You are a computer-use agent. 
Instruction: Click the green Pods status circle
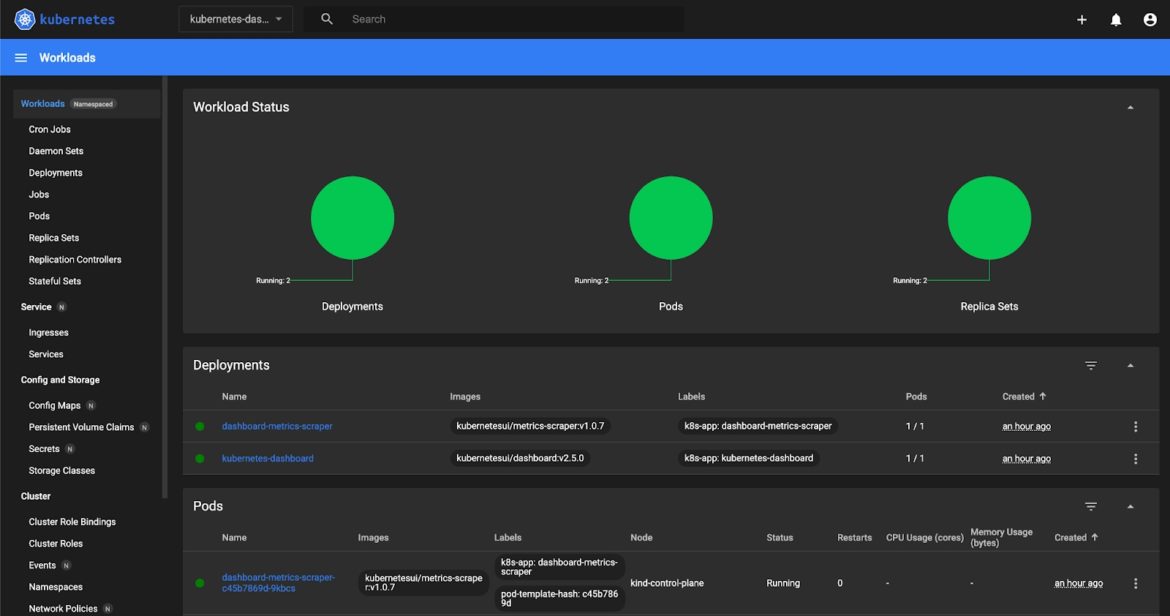[x=671, y=218]
